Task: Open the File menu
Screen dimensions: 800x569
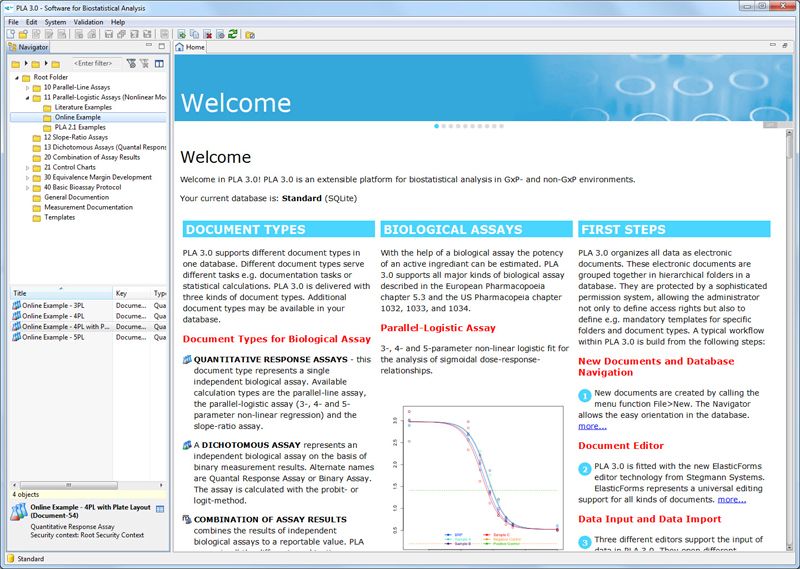Action: (13, 22)
